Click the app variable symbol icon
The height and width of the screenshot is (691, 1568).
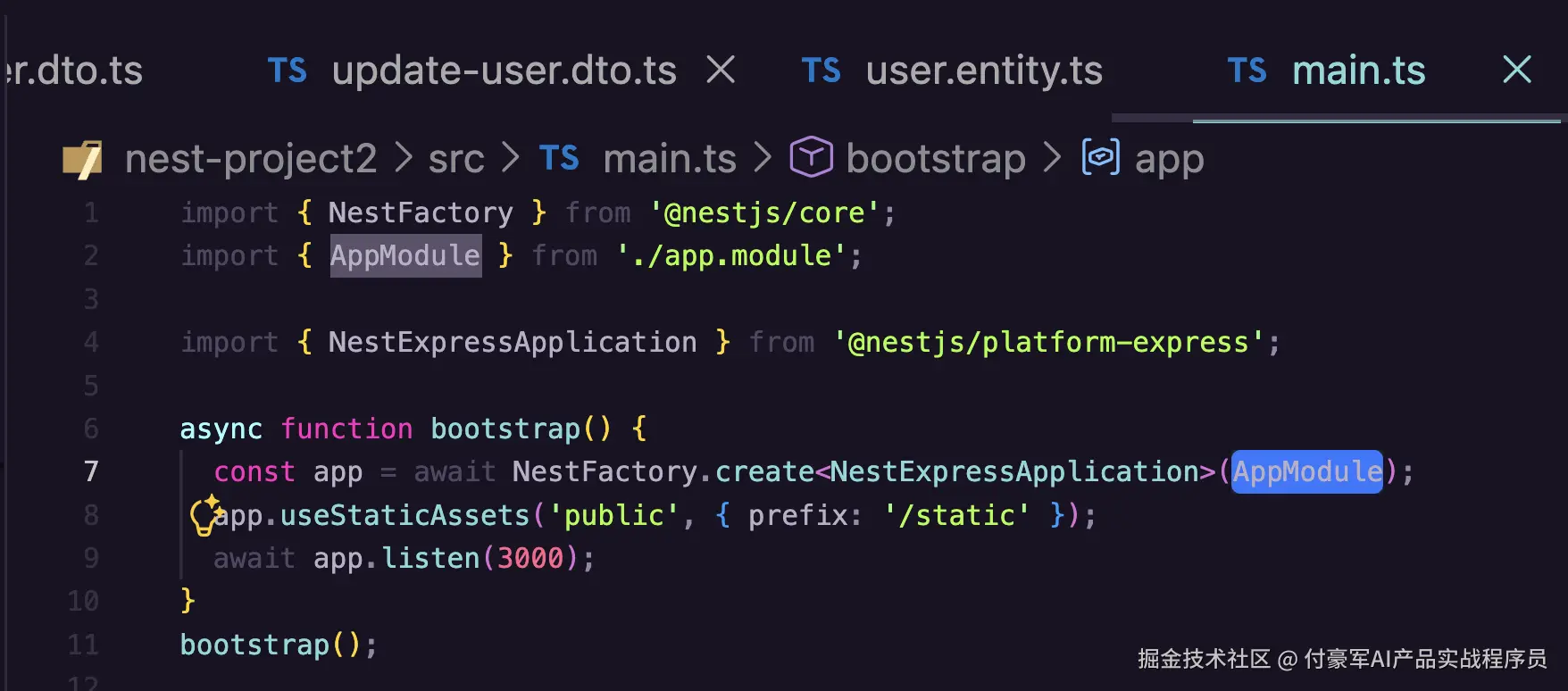[x=1101, y=157]
